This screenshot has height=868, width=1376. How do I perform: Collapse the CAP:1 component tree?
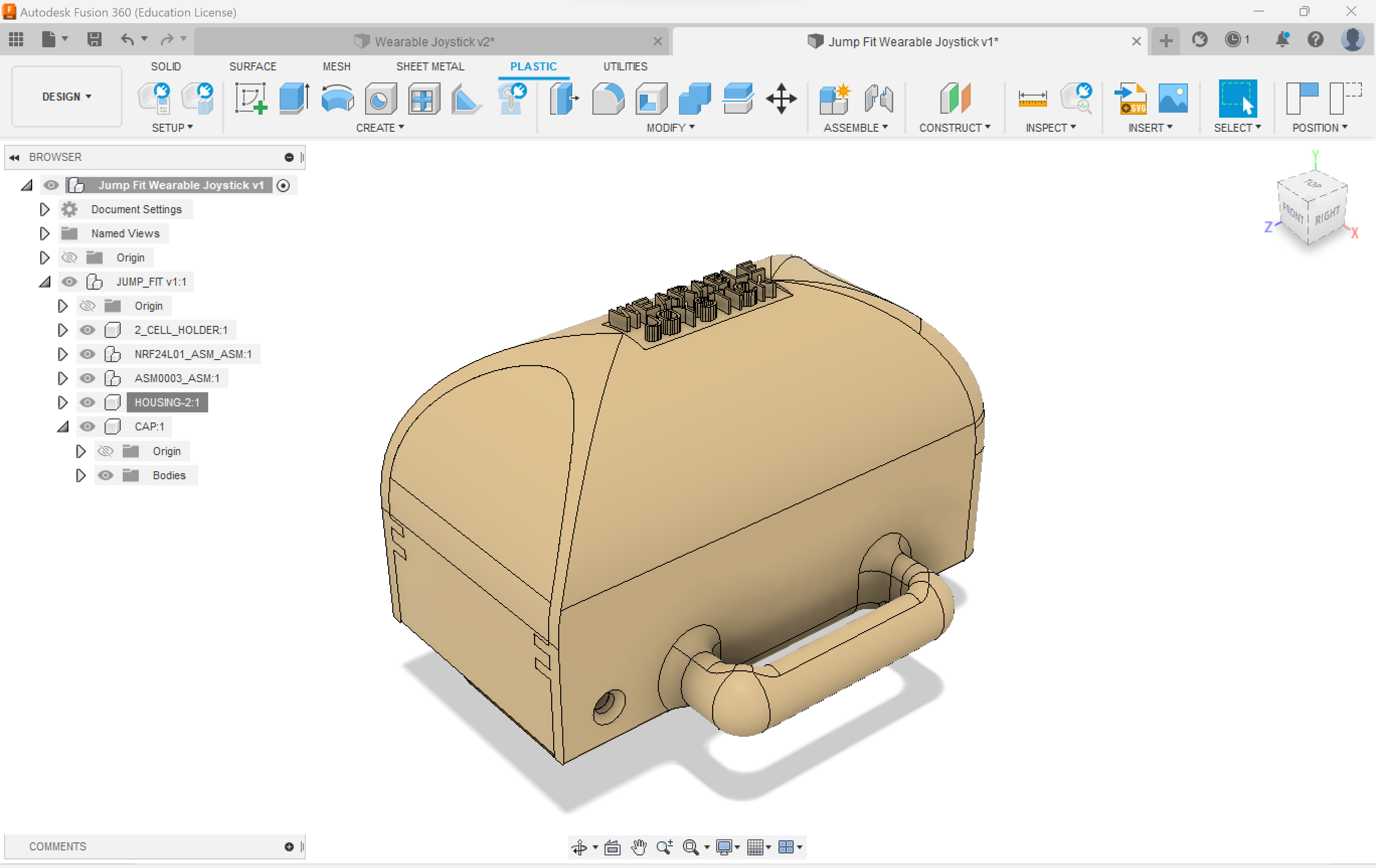(62, 426)
